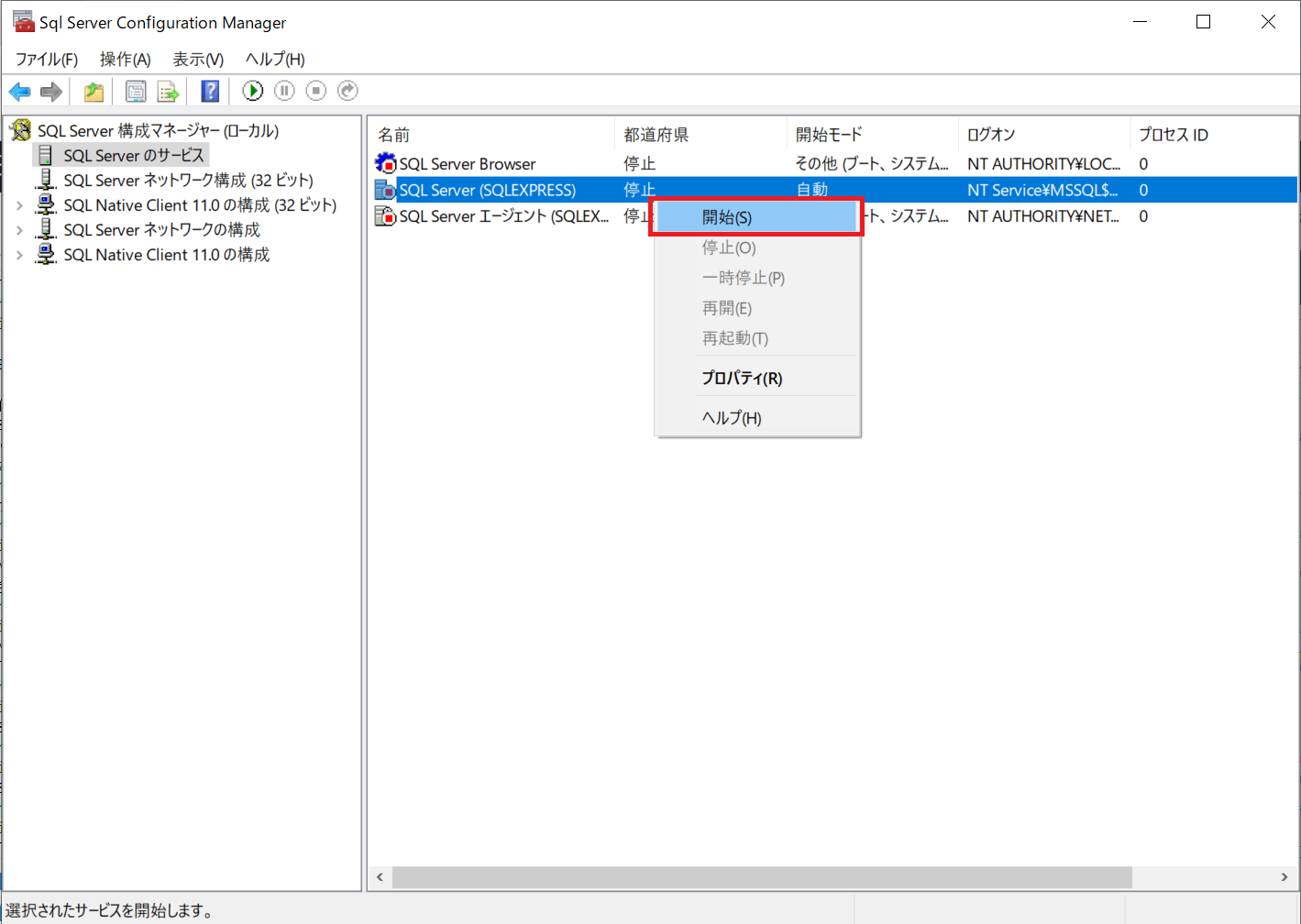1301x924 pixels.
Task: Click 停止 status in SQL Server Browser row
Action: click(640, 164)
